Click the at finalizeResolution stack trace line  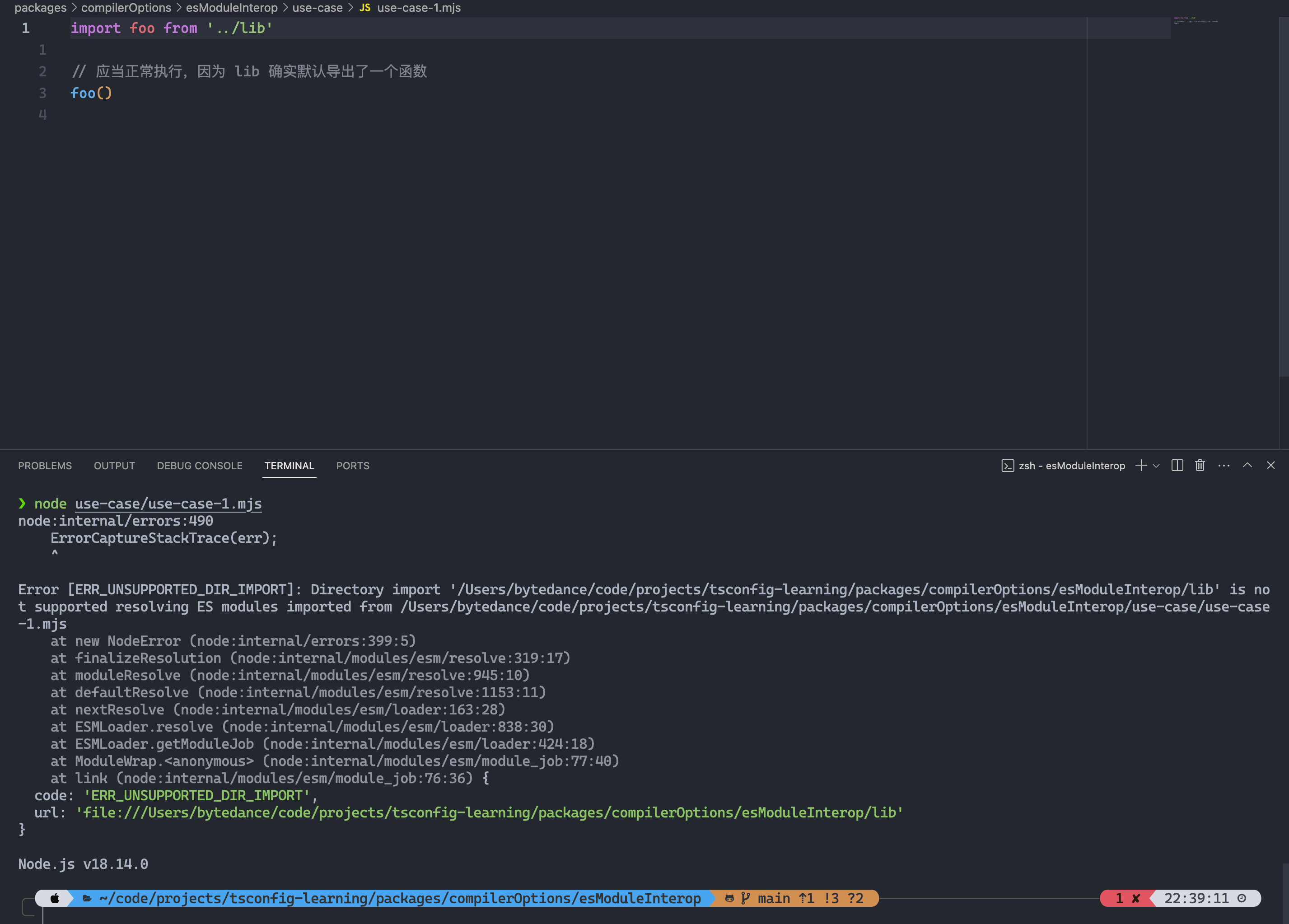tap(310, 658)
